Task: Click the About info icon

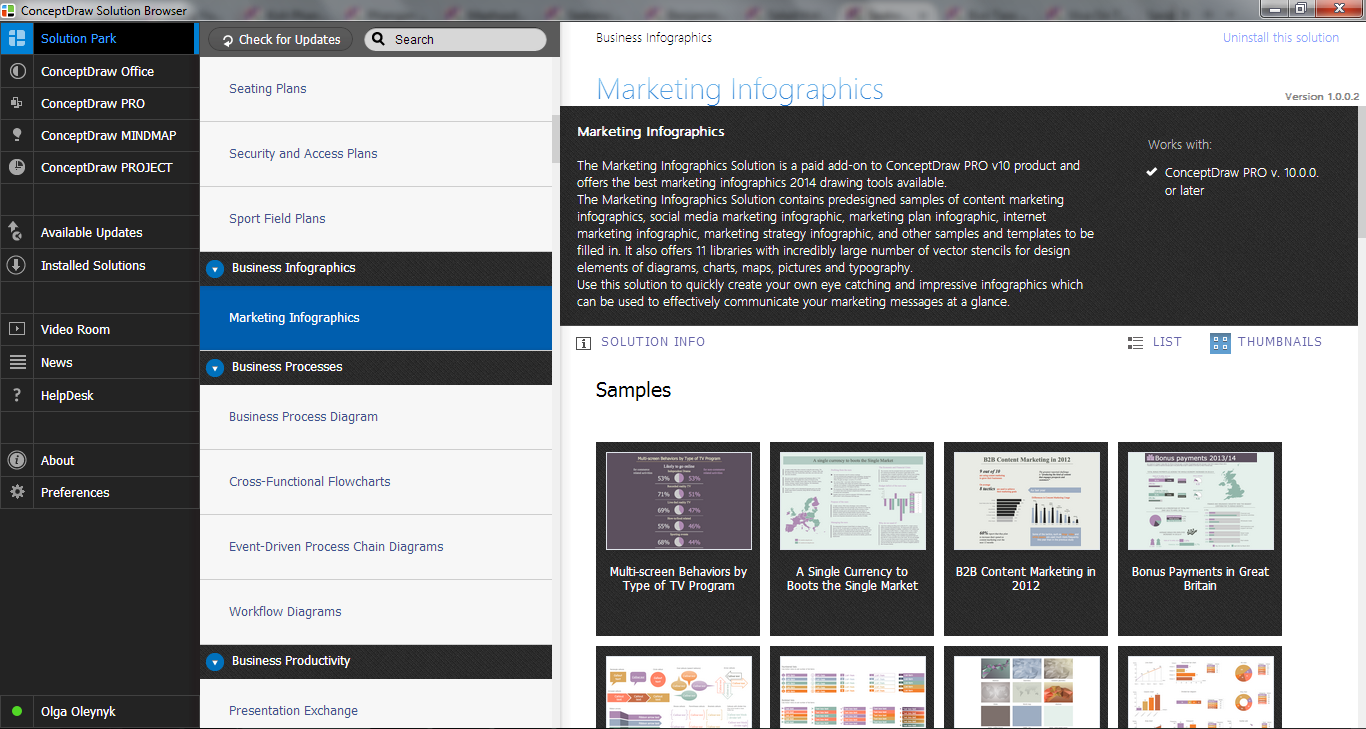Action: coord(16,460)
